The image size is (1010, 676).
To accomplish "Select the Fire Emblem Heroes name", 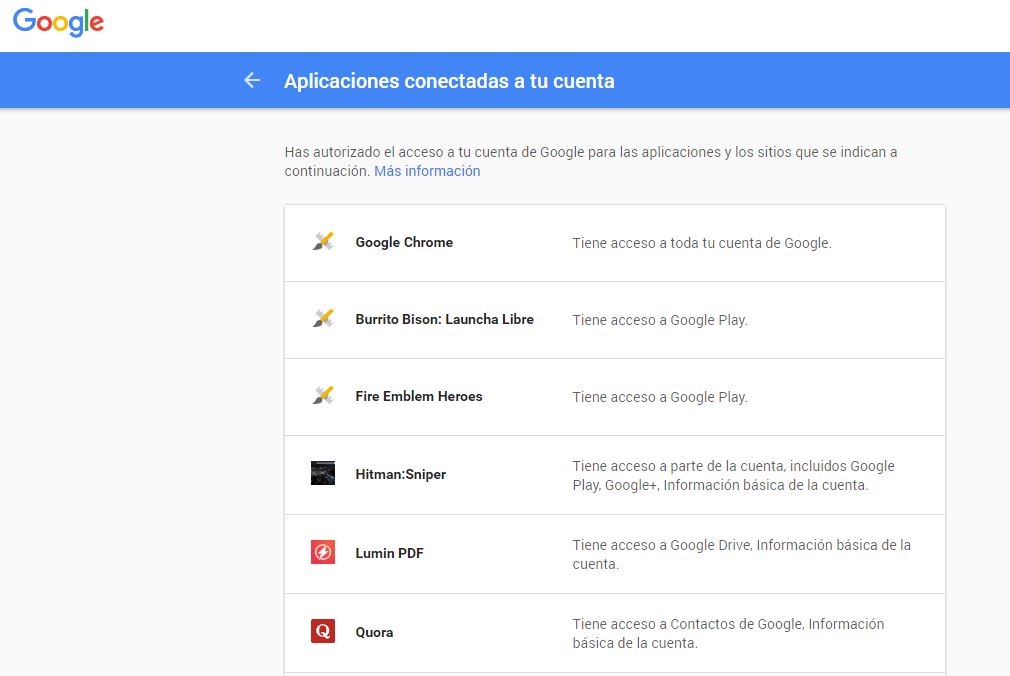I will [x=419, y=396].
